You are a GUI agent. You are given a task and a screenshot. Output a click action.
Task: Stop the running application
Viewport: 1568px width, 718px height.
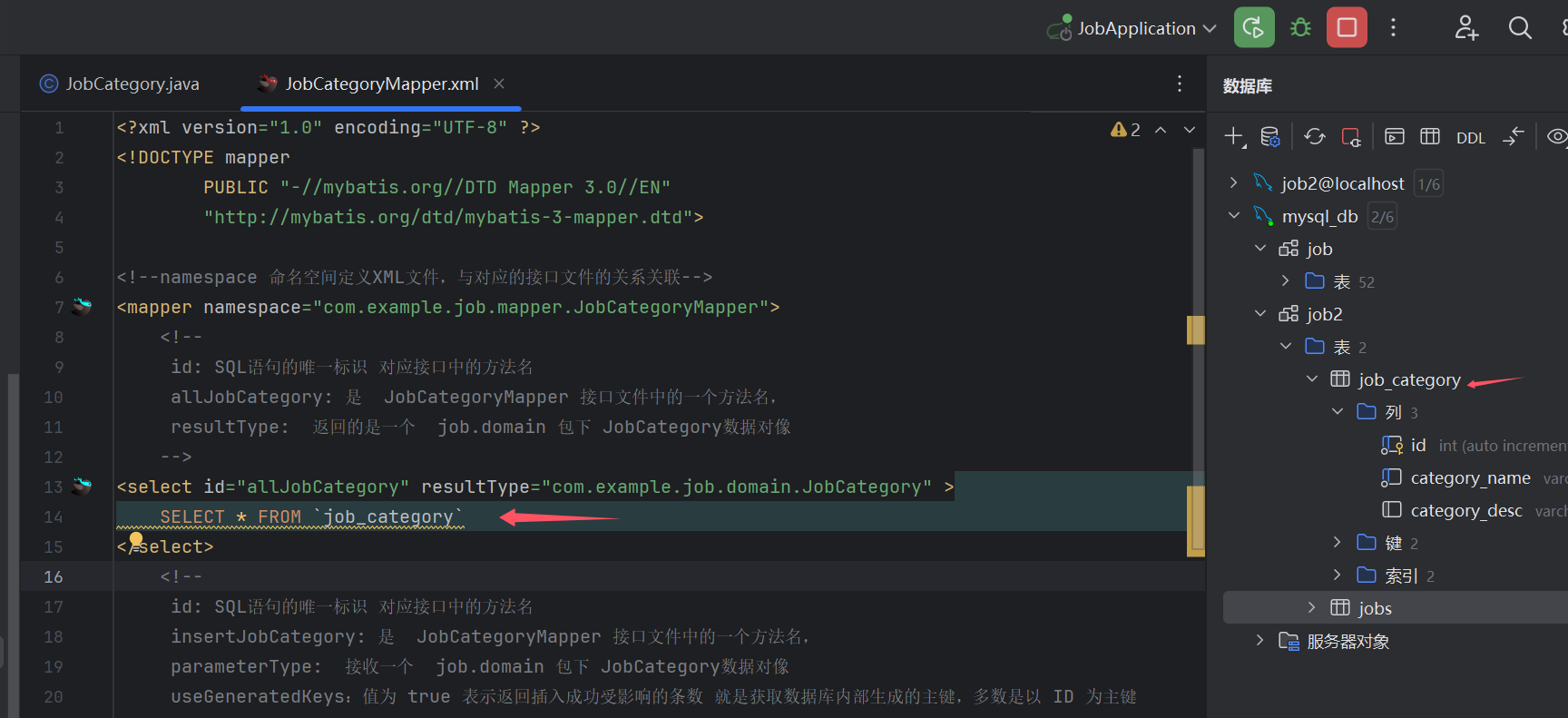[x=1347, y=28]
